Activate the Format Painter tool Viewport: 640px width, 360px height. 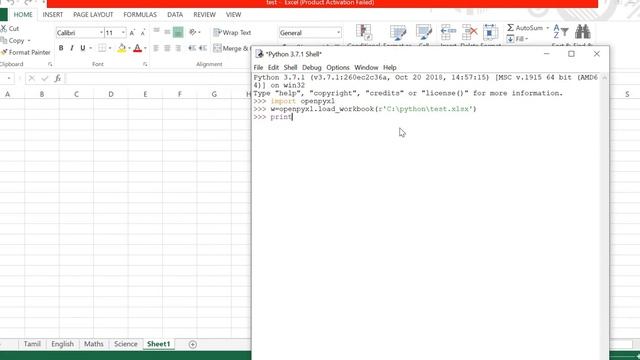pyautogui.click(x=26, y=52)
